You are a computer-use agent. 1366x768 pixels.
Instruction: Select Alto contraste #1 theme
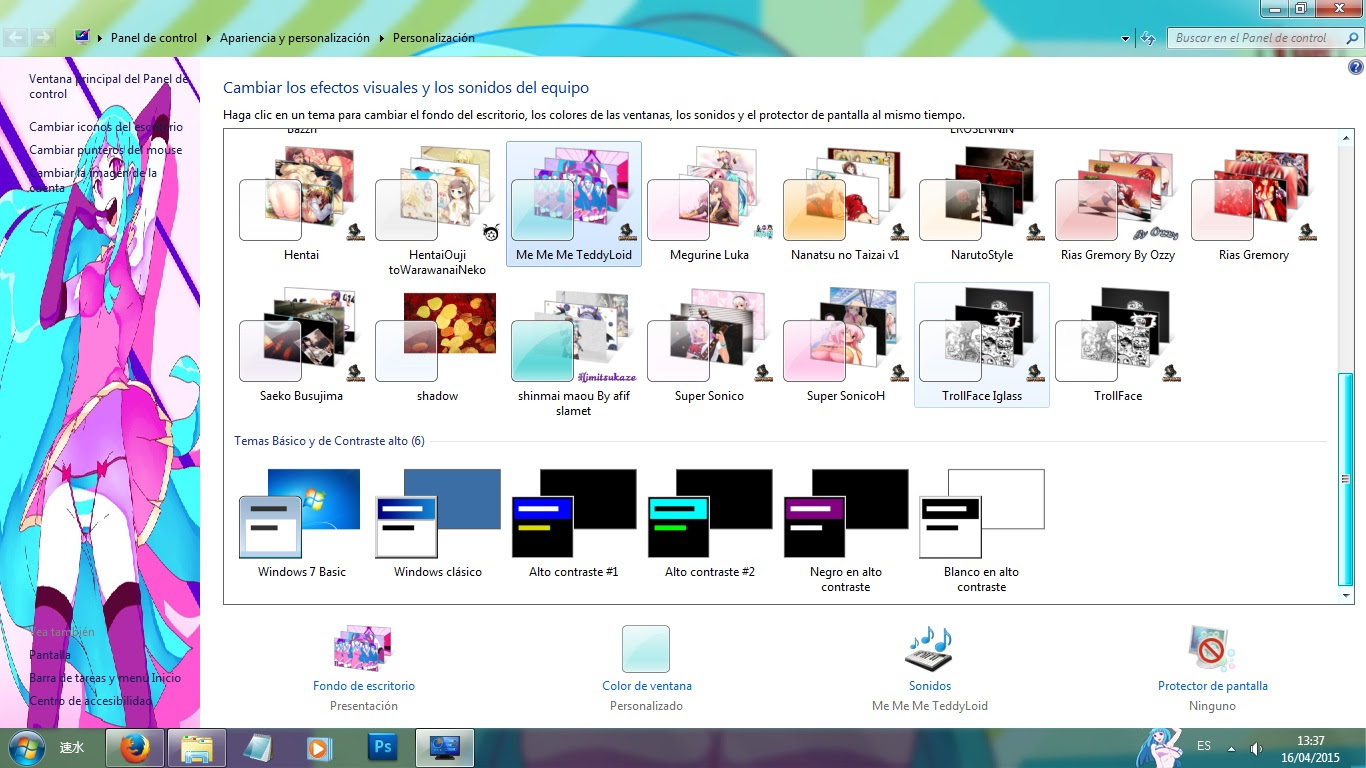tap(574, 522)
